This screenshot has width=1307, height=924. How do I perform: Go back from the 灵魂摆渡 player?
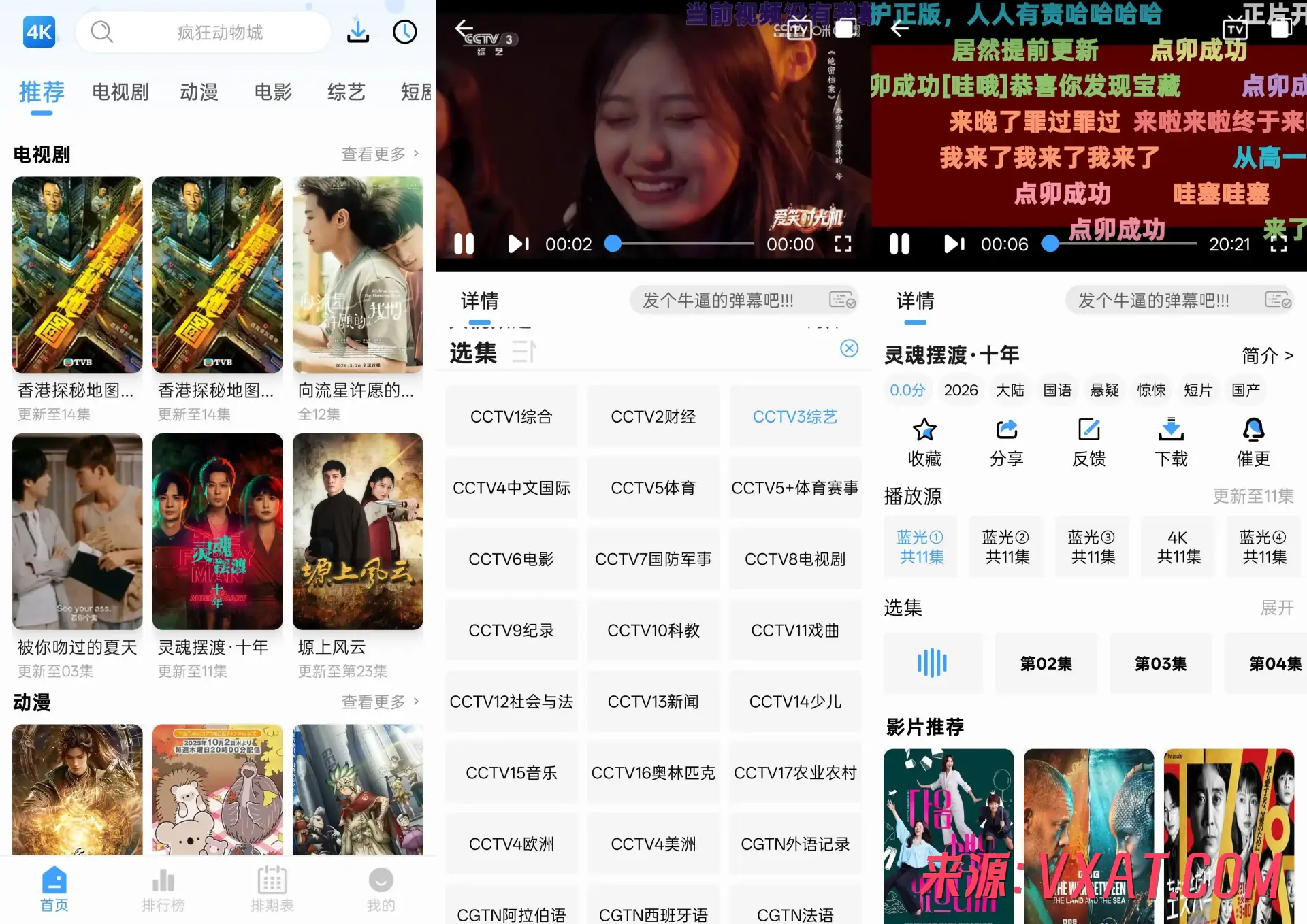[900, 29]
